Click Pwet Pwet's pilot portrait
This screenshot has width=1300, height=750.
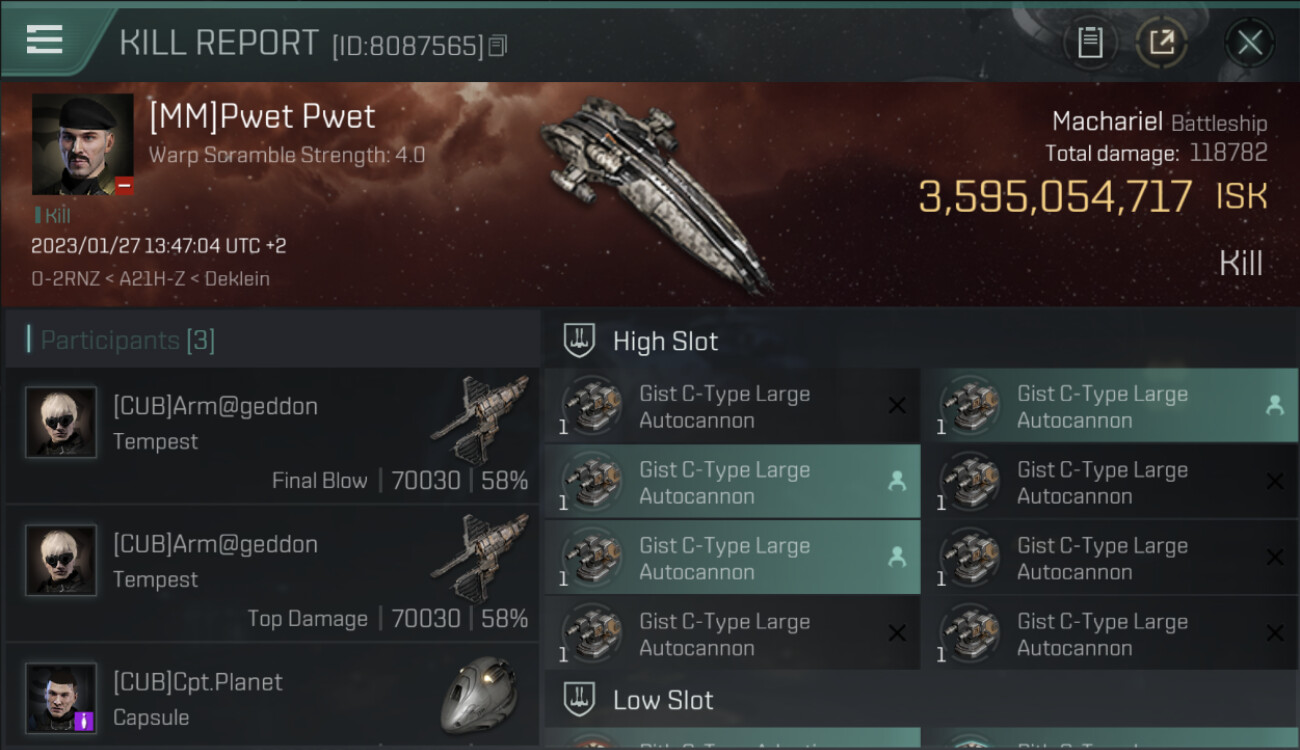point(82,144)
